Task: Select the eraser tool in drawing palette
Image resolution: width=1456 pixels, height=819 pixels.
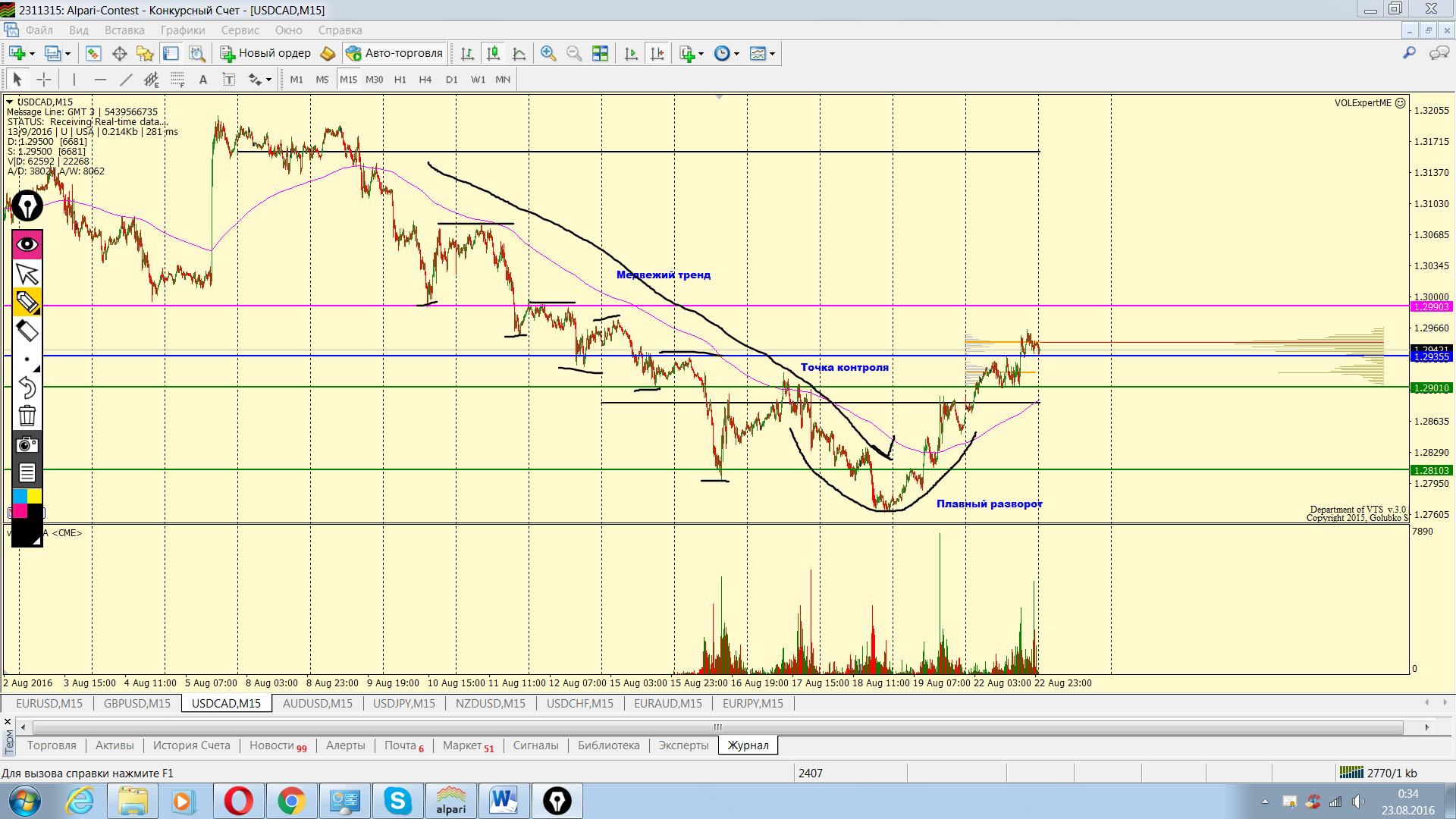Action: point(27,331)
